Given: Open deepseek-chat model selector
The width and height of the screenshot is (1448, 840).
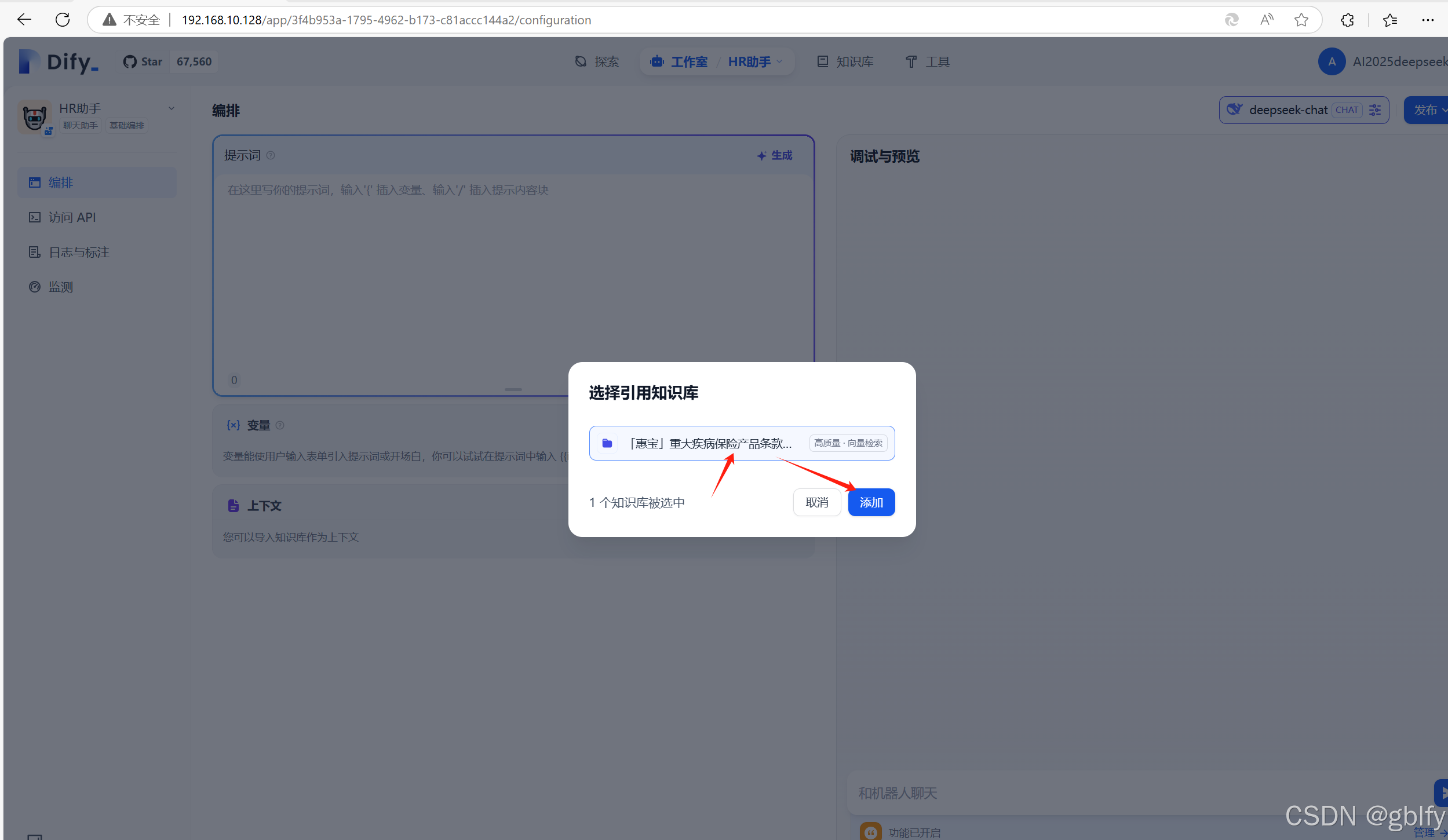Looking at the screenshot, I should tap(1304, 110).
